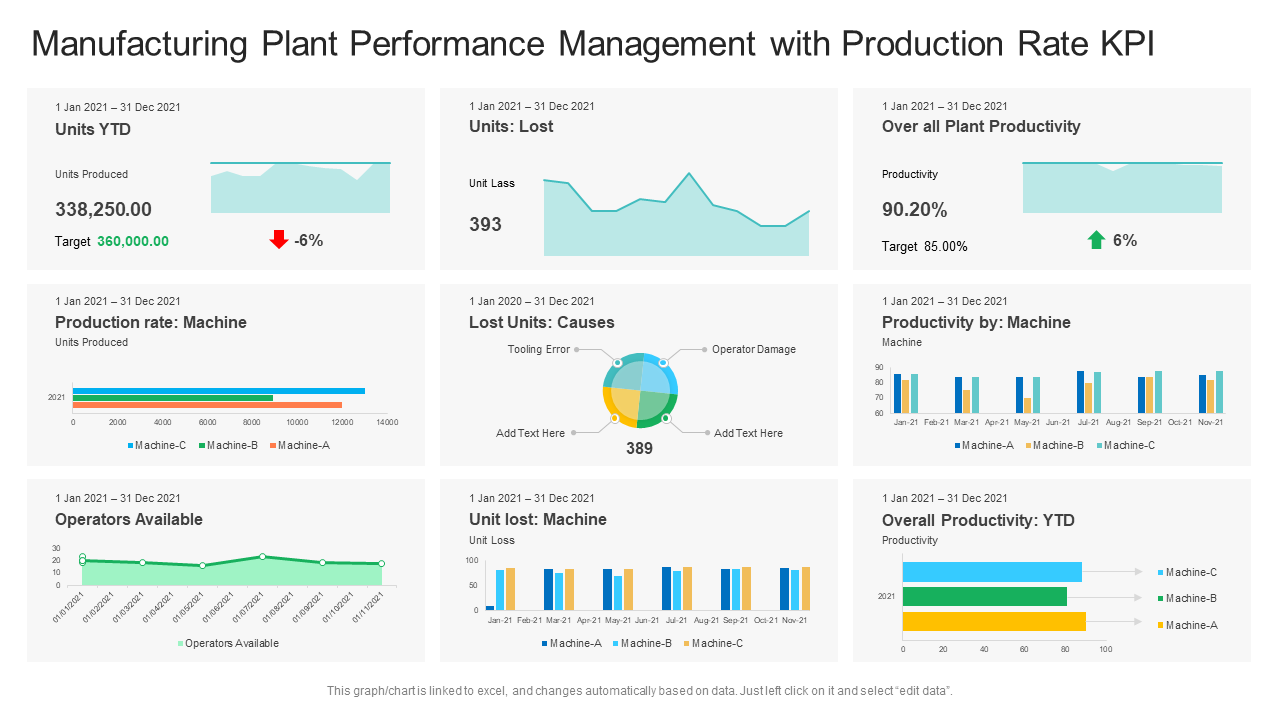The image size is (1280, 720).
Task: Select the slide title about Production Rate KPI
Action: (593, 45)
